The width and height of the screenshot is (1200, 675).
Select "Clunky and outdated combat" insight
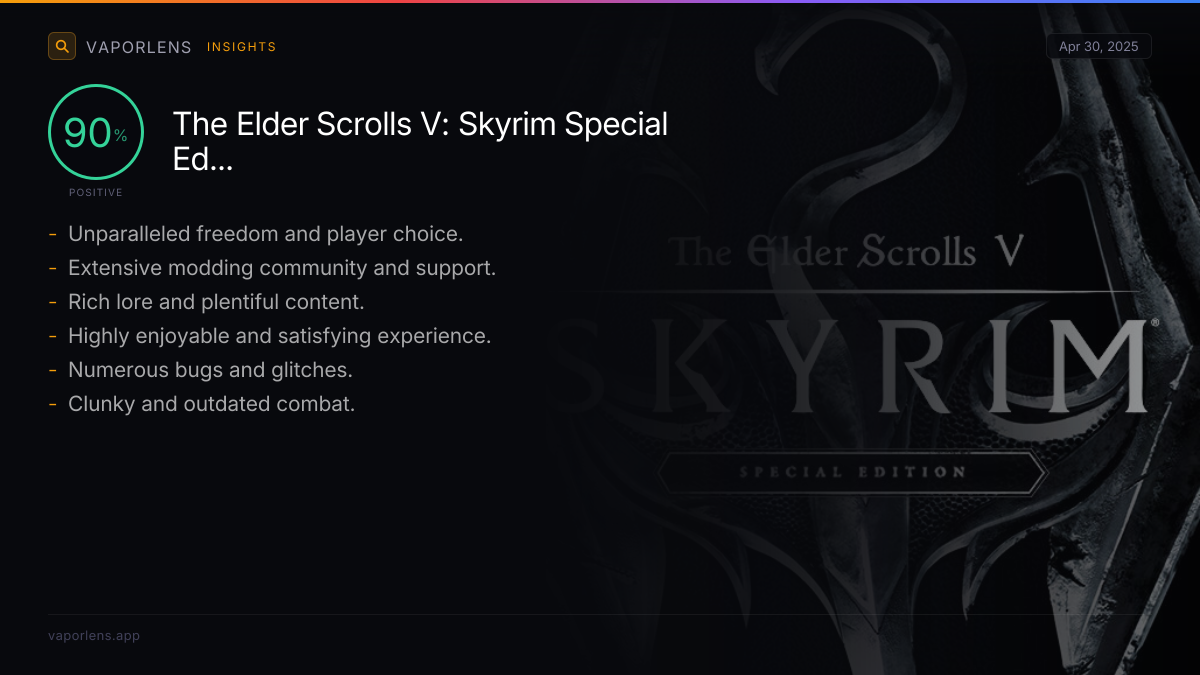click(211, 404)
